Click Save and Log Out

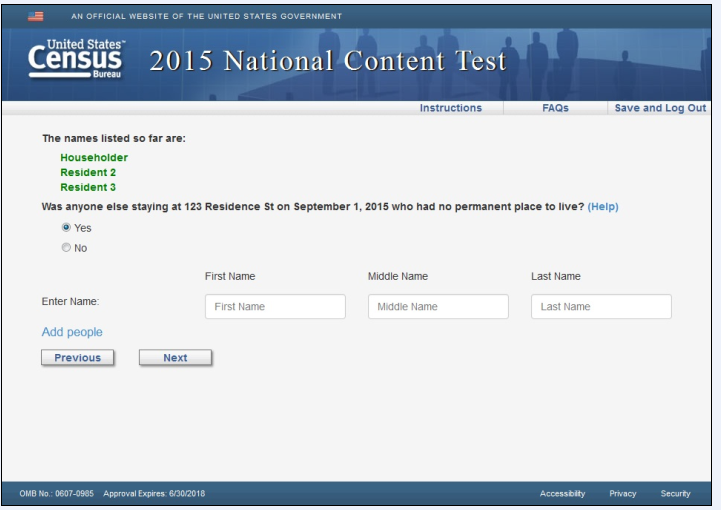click(x=660, y=108)
